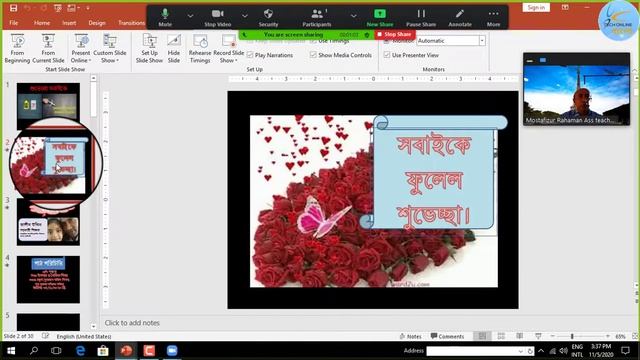Start Rehearse Timings

click(200, 48)
